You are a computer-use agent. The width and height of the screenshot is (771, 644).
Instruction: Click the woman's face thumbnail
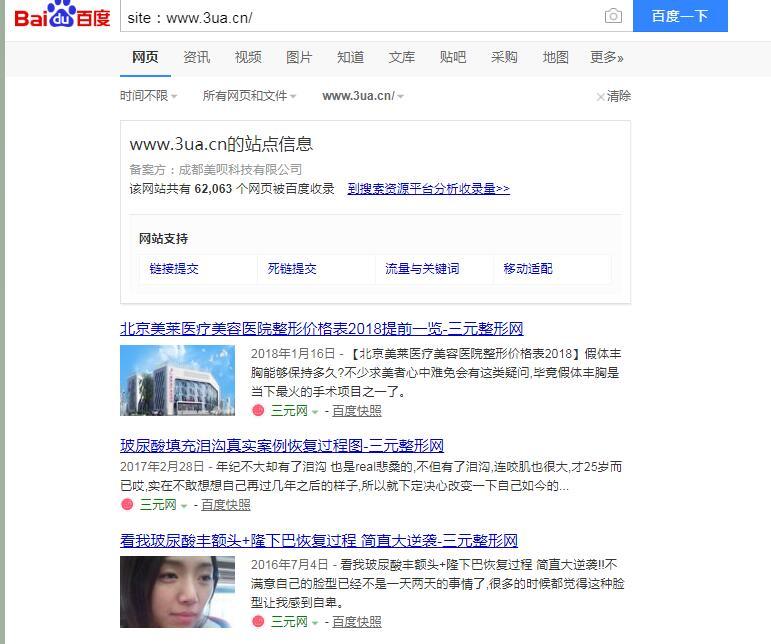(178, 592)
